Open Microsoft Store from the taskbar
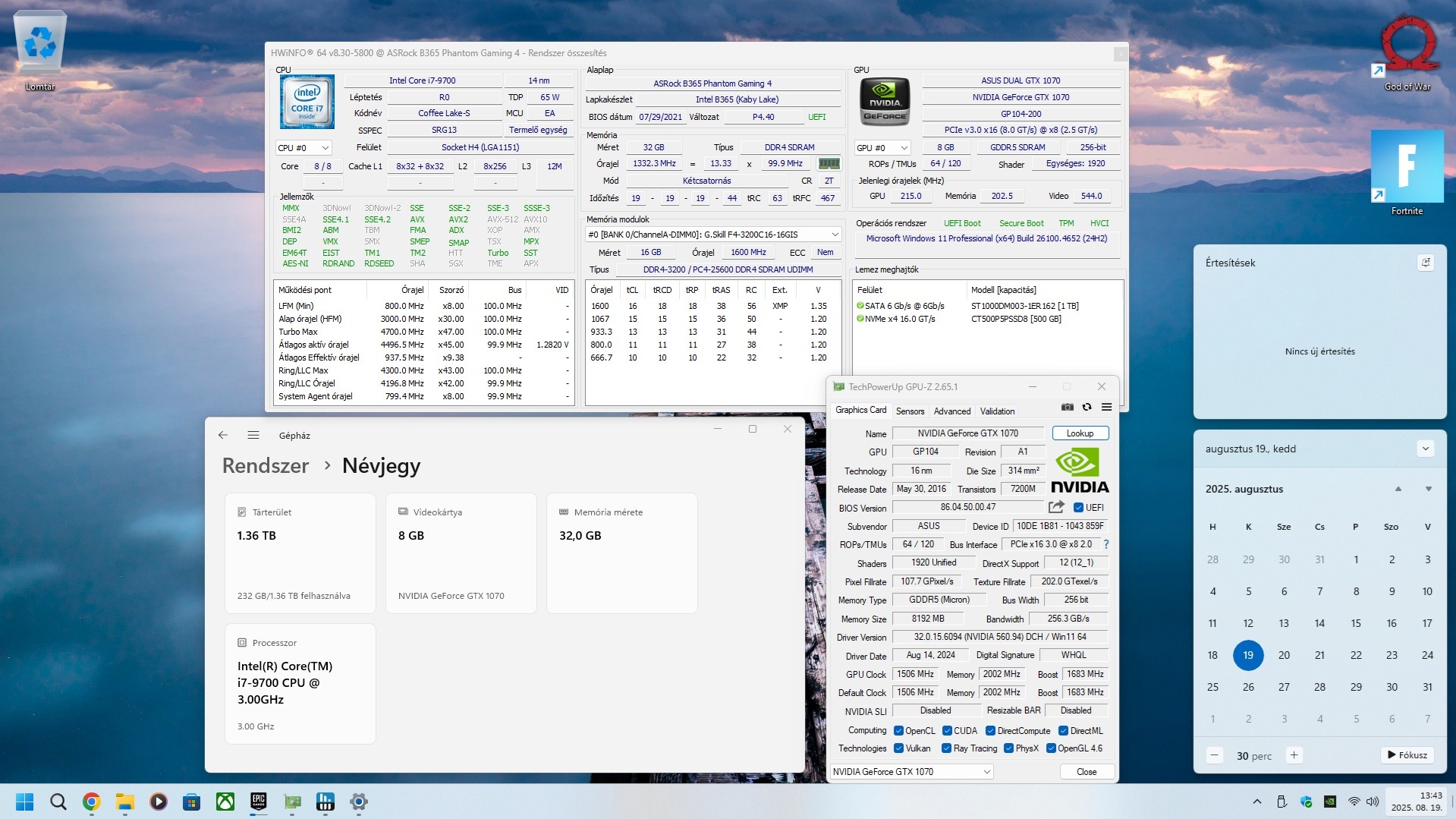The image size is (1456, 819). pos(191,802)
